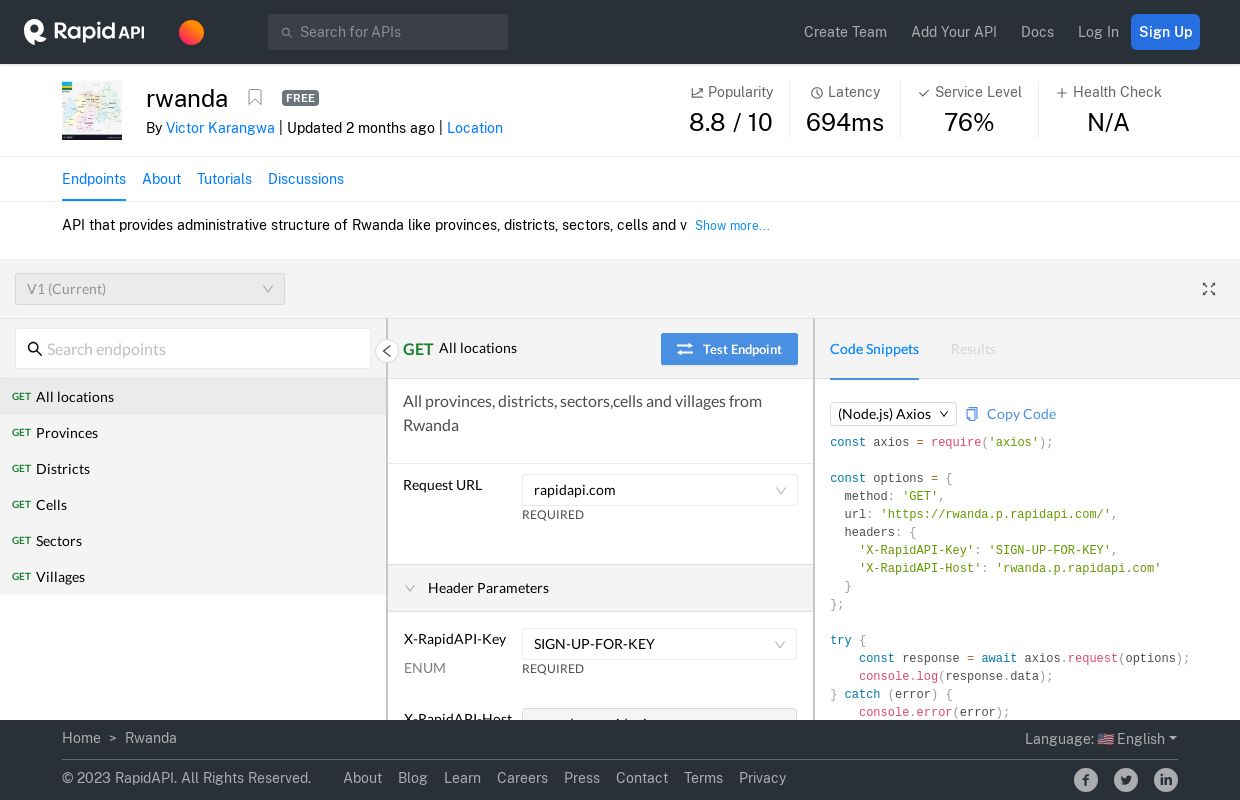Click Log In in header
The height and width of the screenshot is (800, 1240).
point(1098,32)
